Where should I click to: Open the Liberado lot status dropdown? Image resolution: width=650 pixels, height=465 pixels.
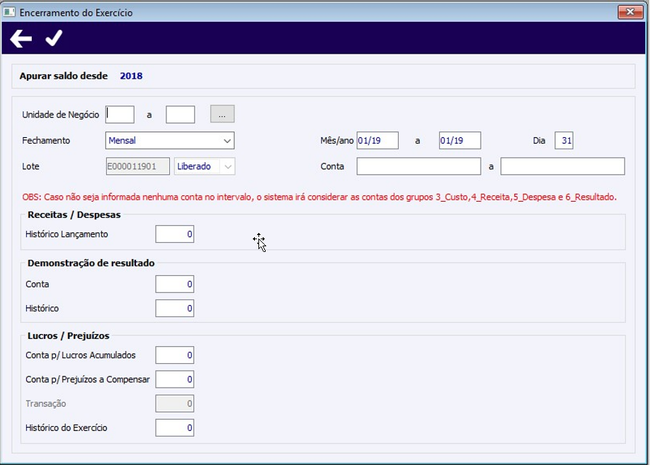pyautogui.click(x=204, y=166)
